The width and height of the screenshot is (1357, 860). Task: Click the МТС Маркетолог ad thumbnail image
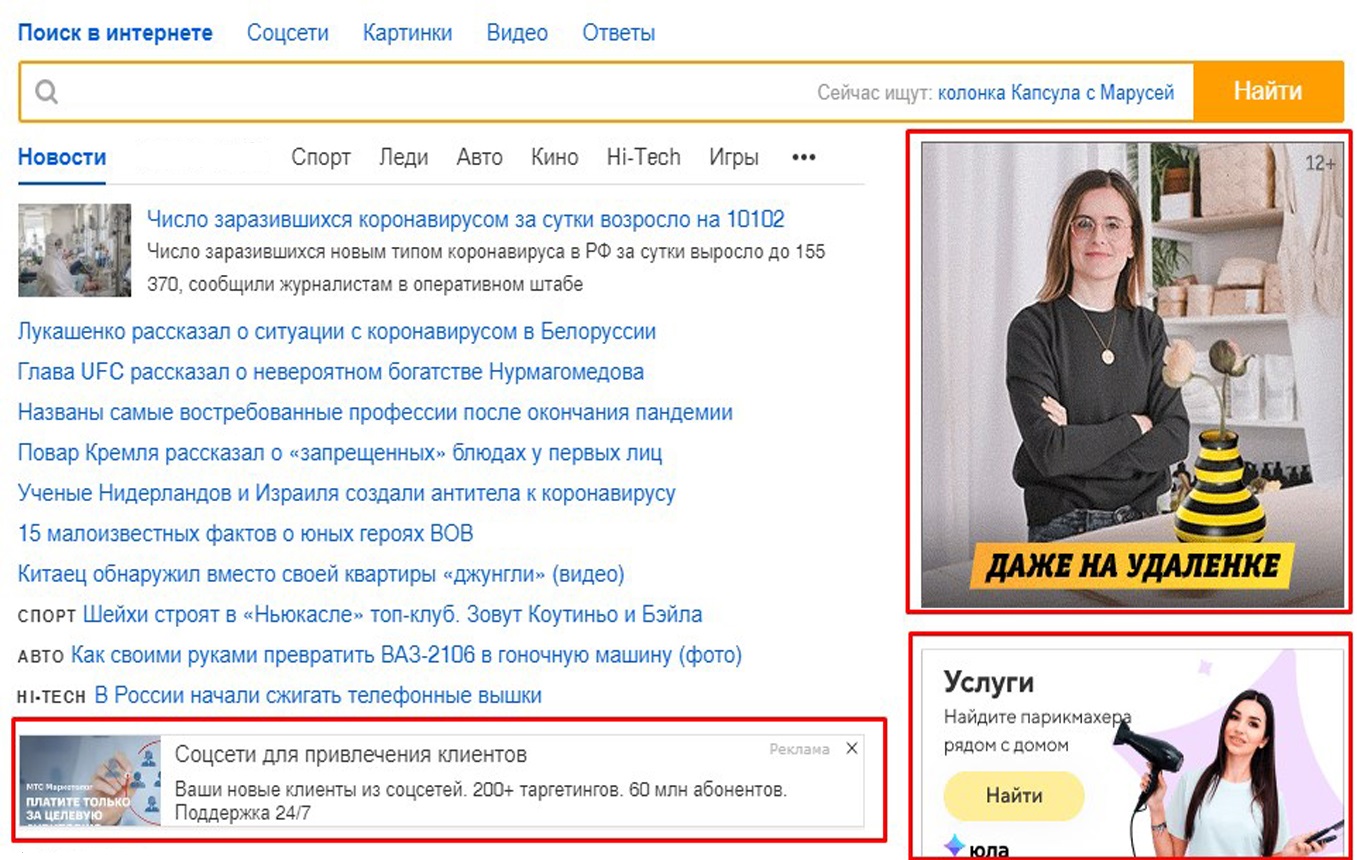click(90, 781)
